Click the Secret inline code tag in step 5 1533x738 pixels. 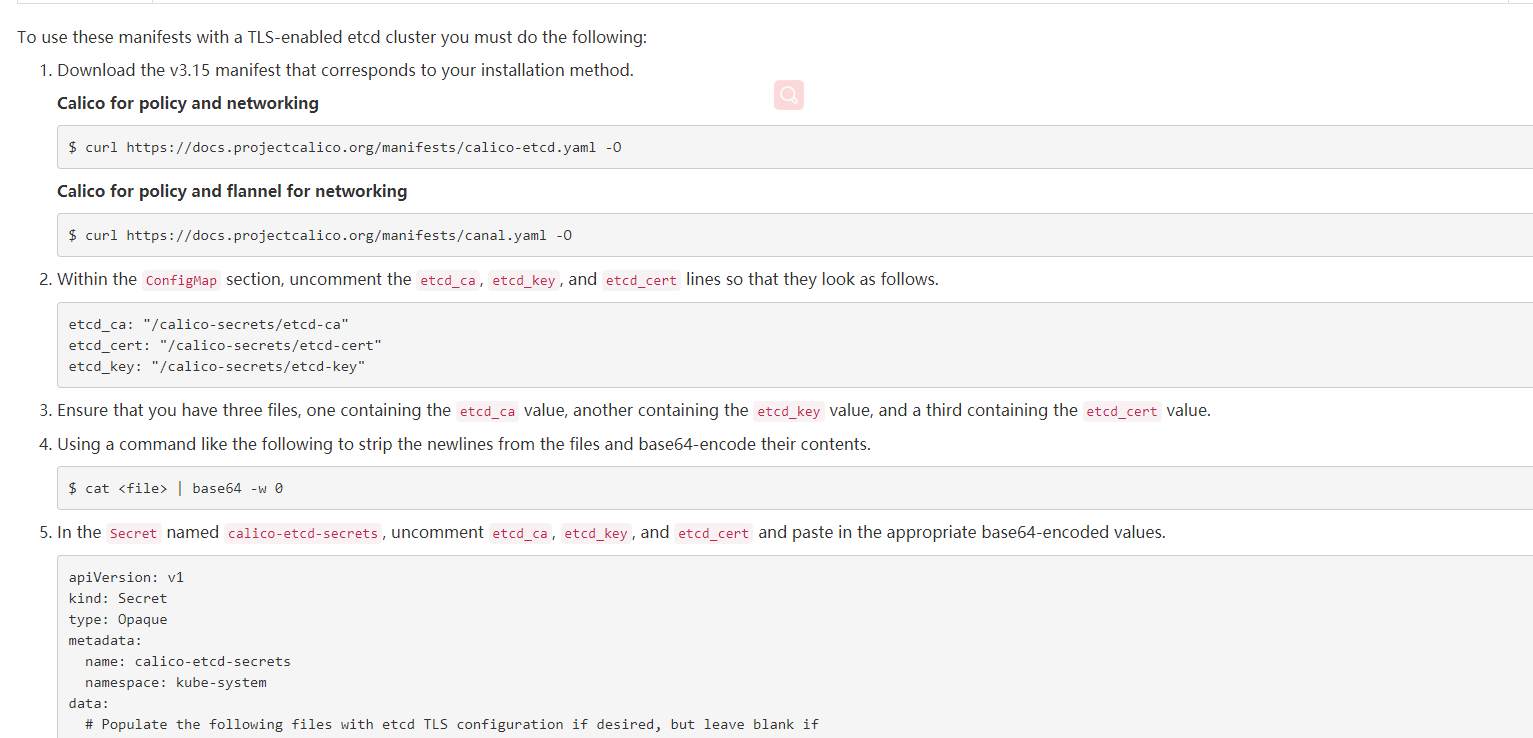(x=133, y=533)
